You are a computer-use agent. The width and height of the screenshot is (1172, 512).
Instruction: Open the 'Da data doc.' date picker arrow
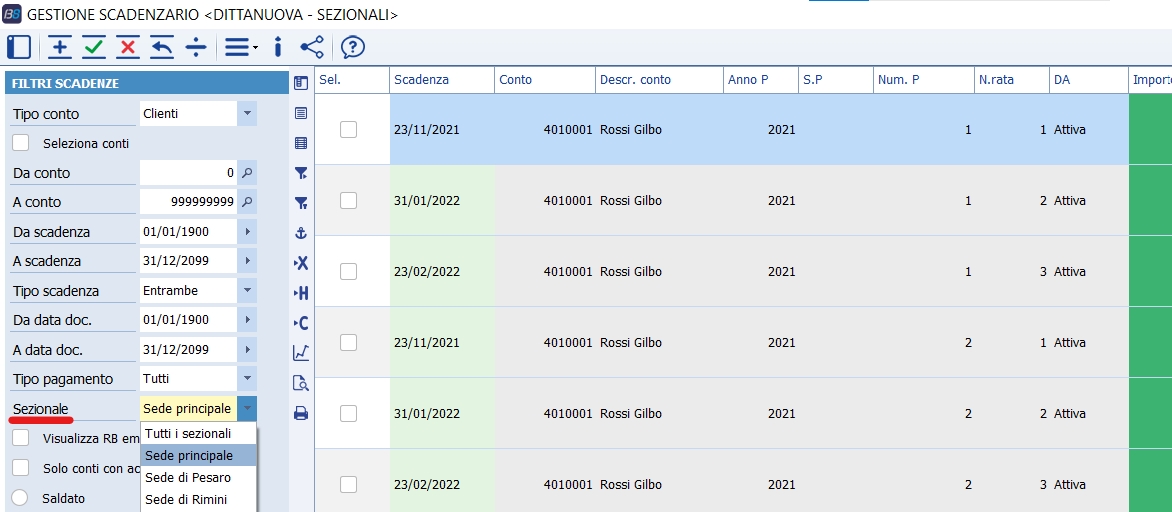tap(247, 320)
